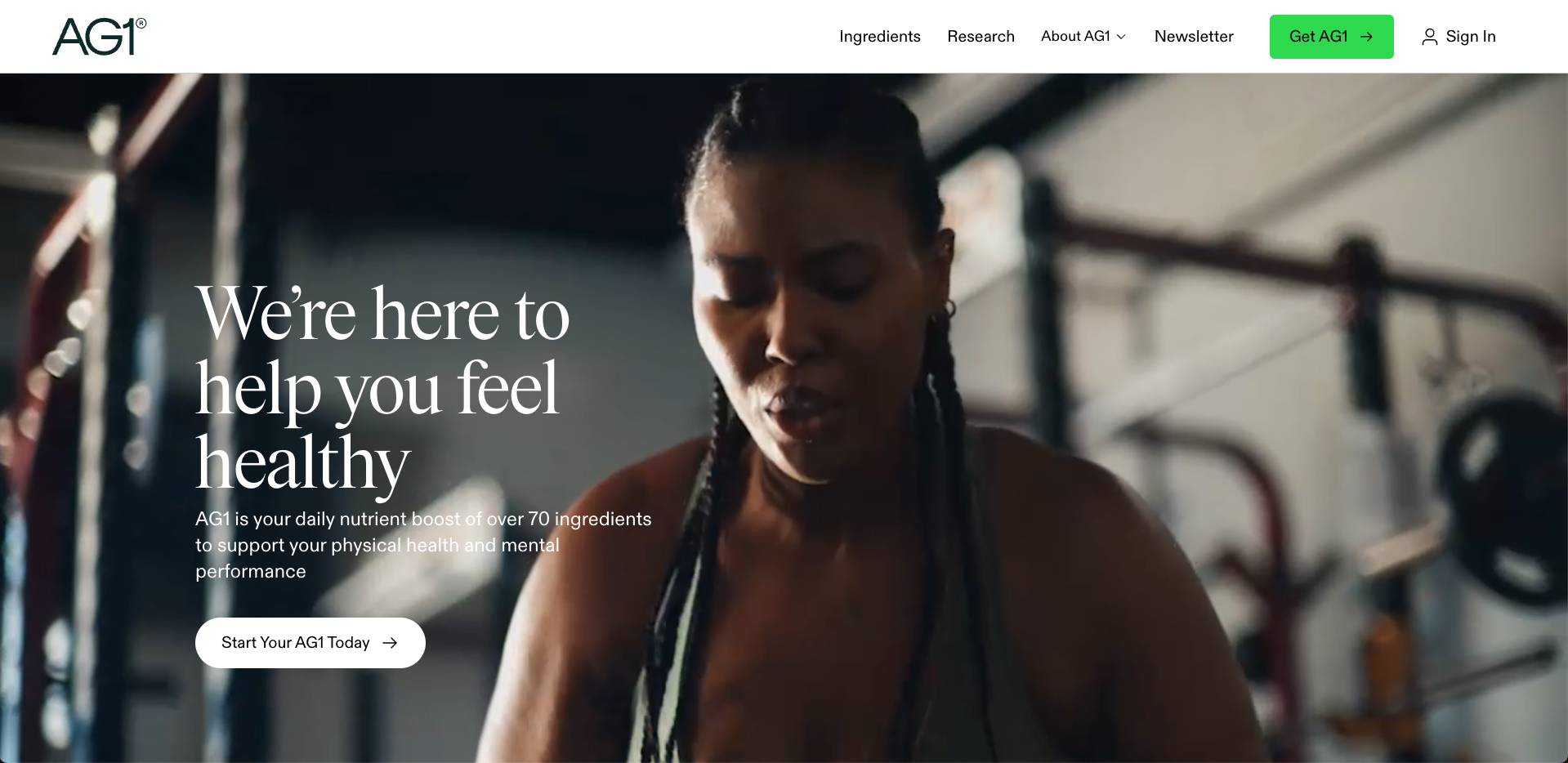Select the Newsletter navigation link
The image size is (1568, 763).
1194,37
